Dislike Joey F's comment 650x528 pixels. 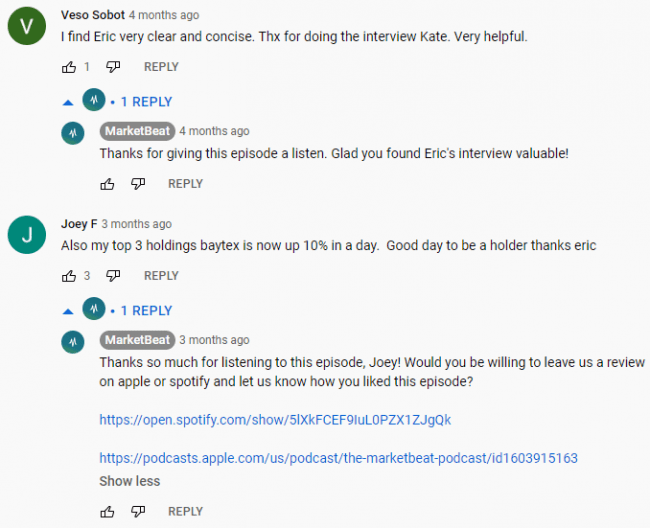113,276
